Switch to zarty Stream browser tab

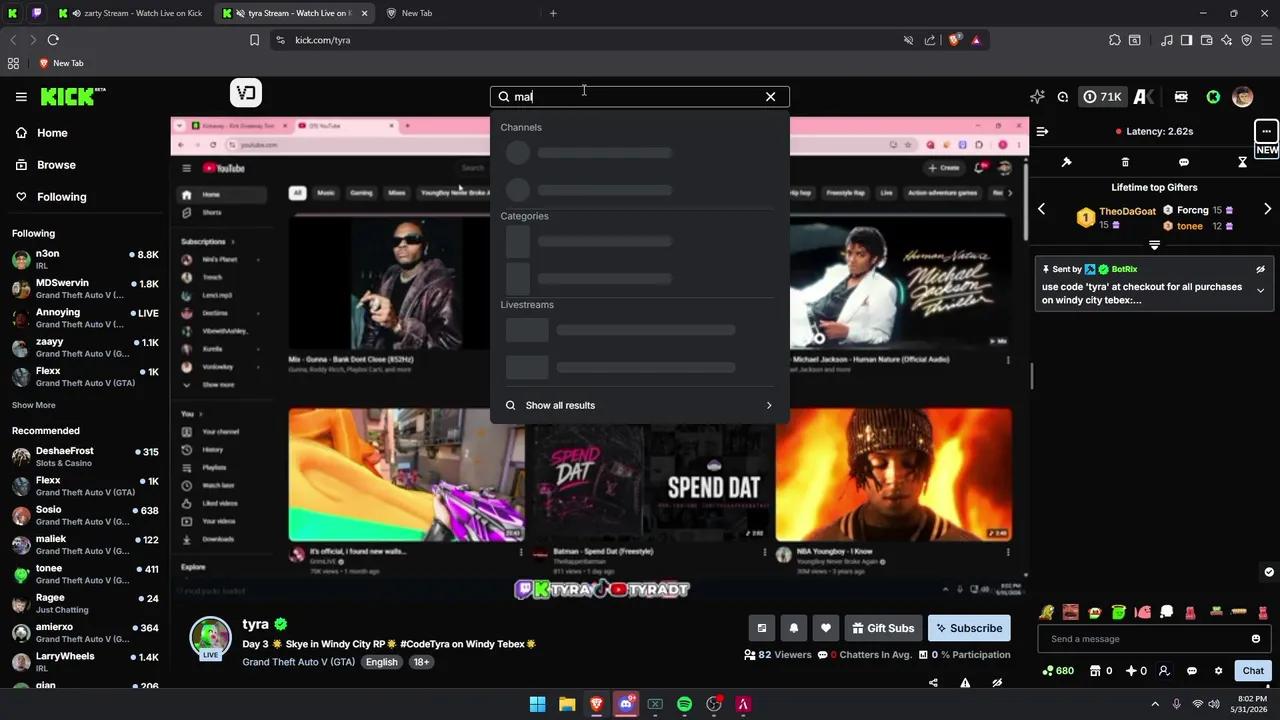pos(131,13)
